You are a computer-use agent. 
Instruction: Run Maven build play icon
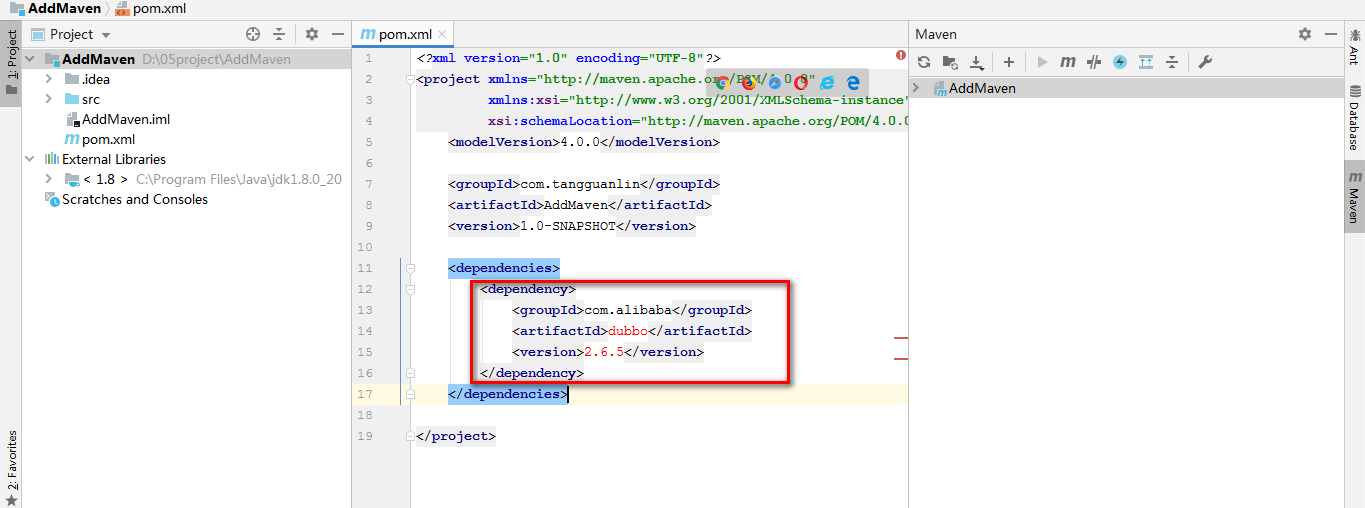1042,62
